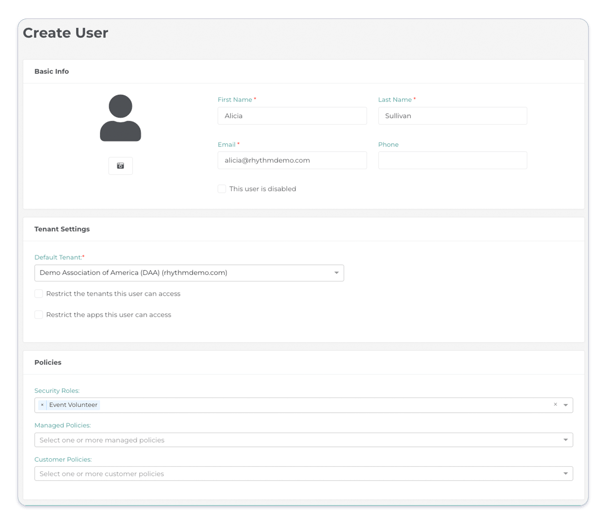The height and width of the screenshot is (531, 603).
Task: Click the First Name field containing Alicia
Action: 292,116
